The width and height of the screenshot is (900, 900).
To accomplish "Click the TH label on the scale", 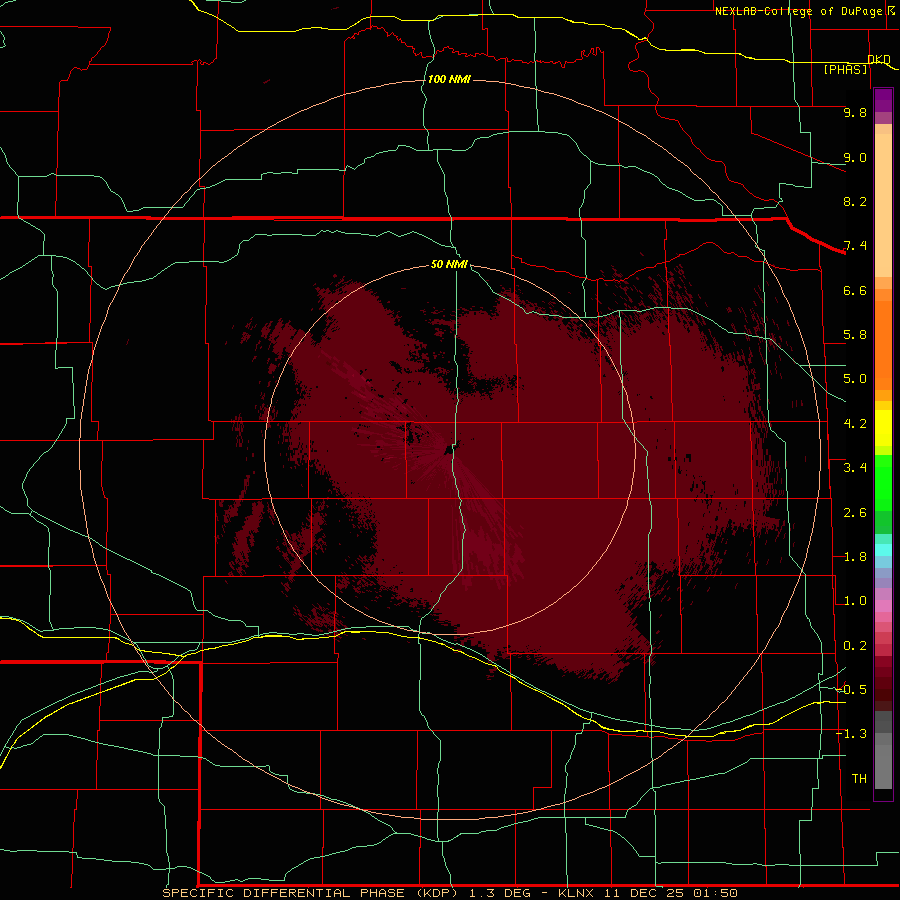I will point(859,779).
